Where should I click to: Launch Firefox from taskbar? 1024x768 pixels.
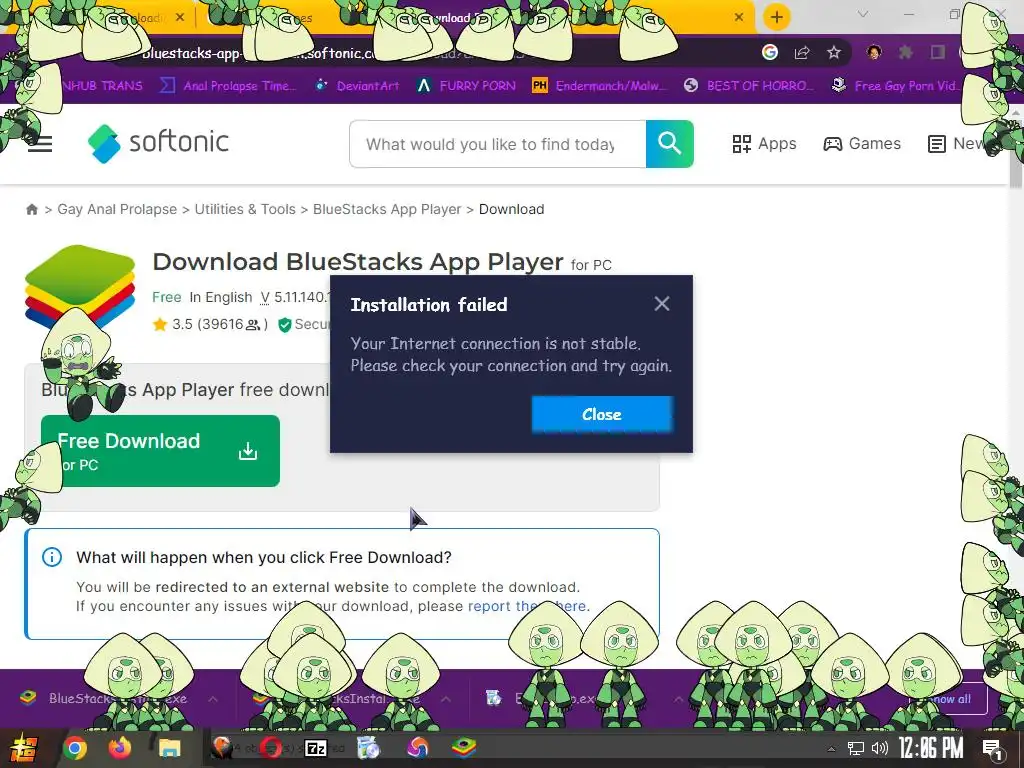tap(120, 748)
